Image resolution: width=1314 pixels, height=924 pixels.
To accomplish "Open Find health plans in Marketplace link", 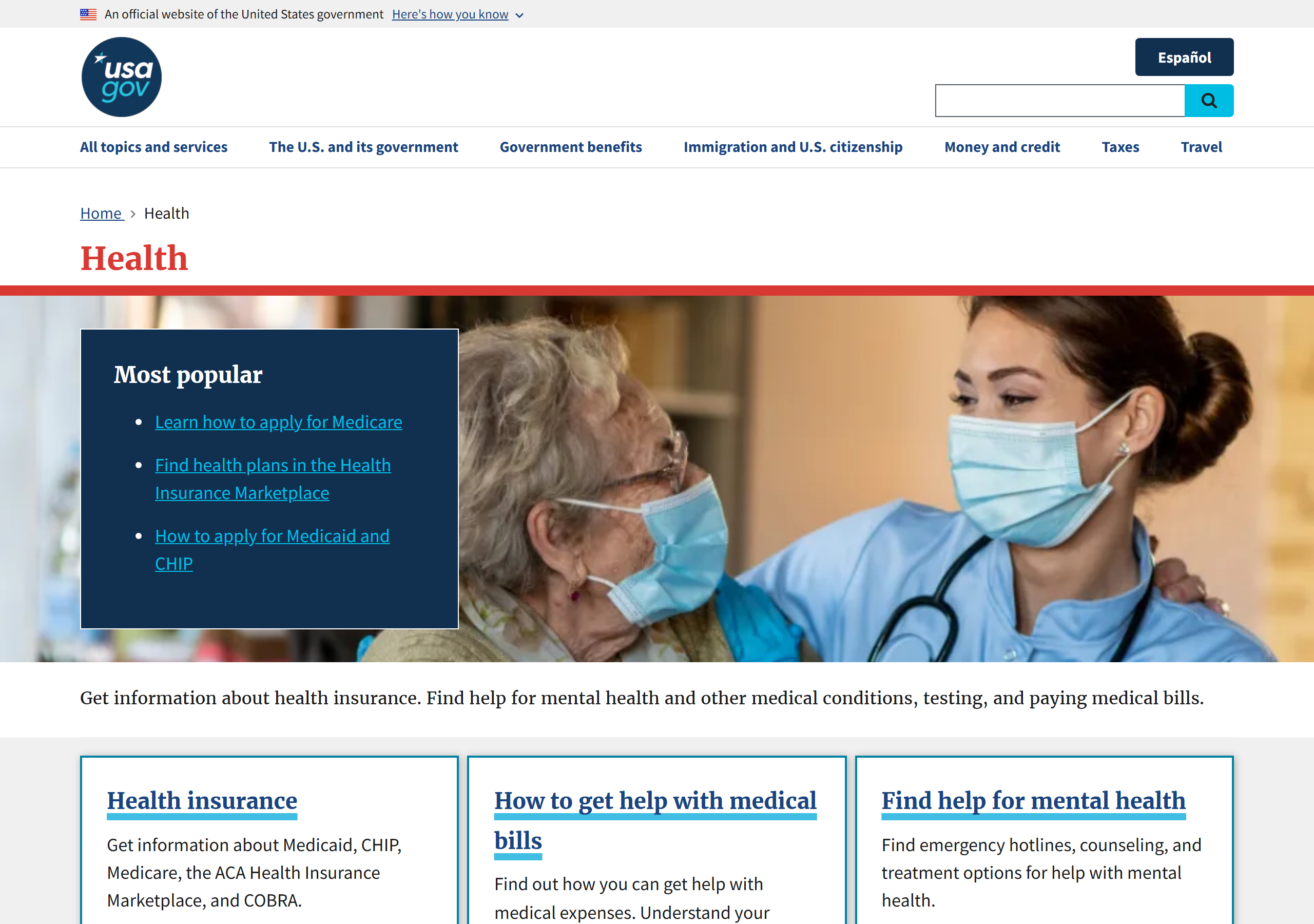I will pyautogui.click(x=273, y=479).
